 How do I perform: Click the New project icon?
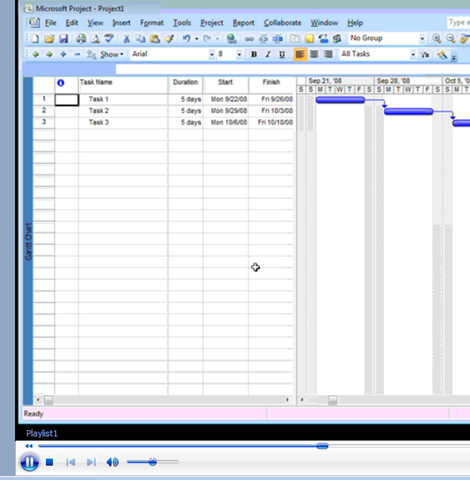click(35, 39)
